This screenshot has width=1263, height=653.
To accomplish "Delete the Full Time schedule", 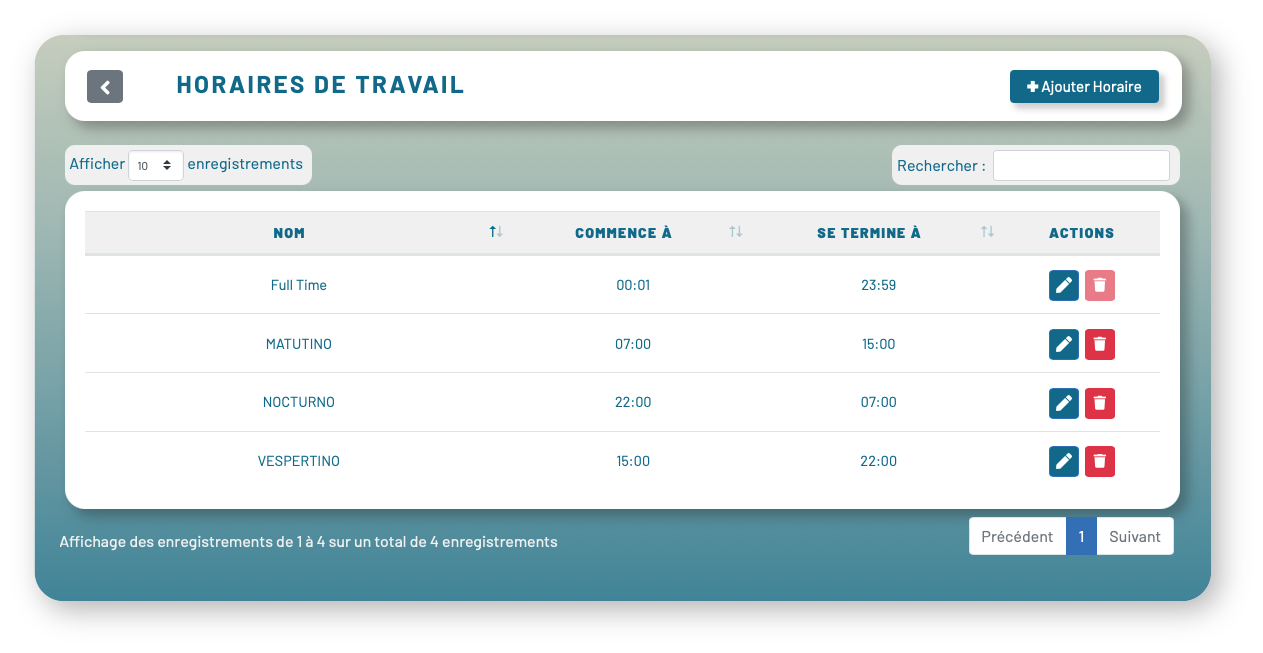I will click(1100, 286).
